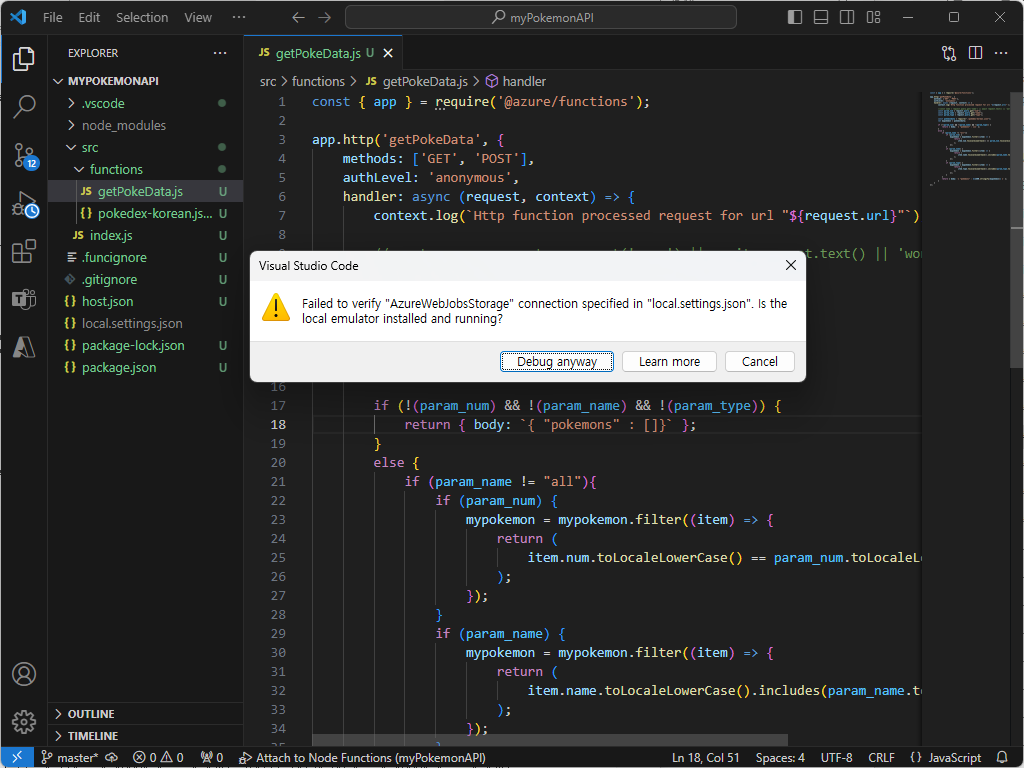The width and height of the screenshot is (1024, 768).
Task: Open index.js in the explorer
Action: (x=145, y=235)
